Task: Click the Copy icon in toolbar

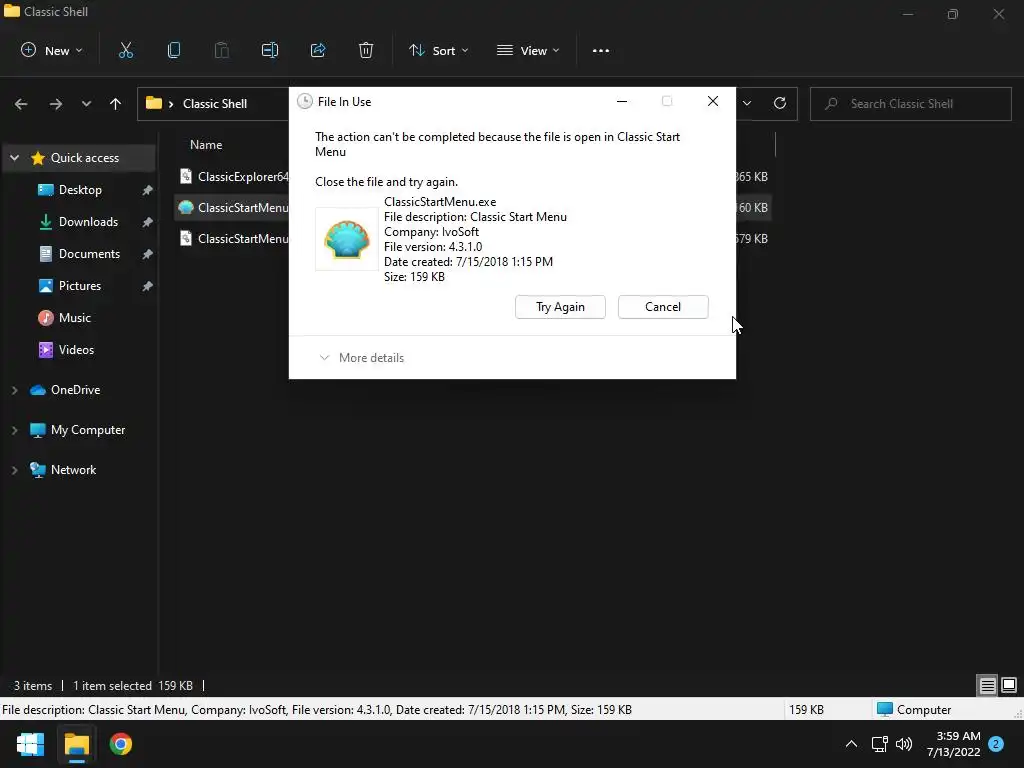Action: (174, 50)
